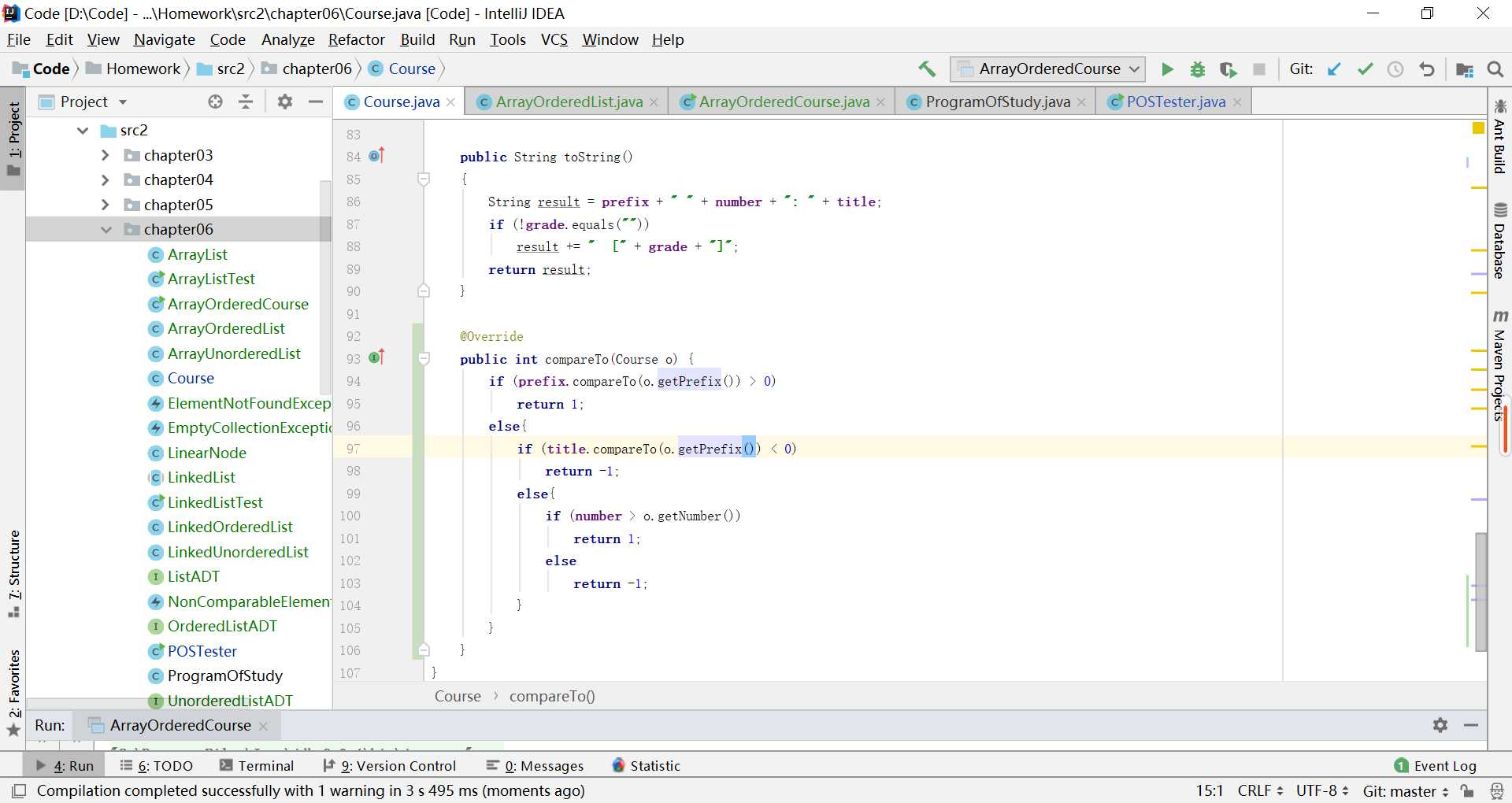Revert changes with undo arrow icon

pos(1426,69)
